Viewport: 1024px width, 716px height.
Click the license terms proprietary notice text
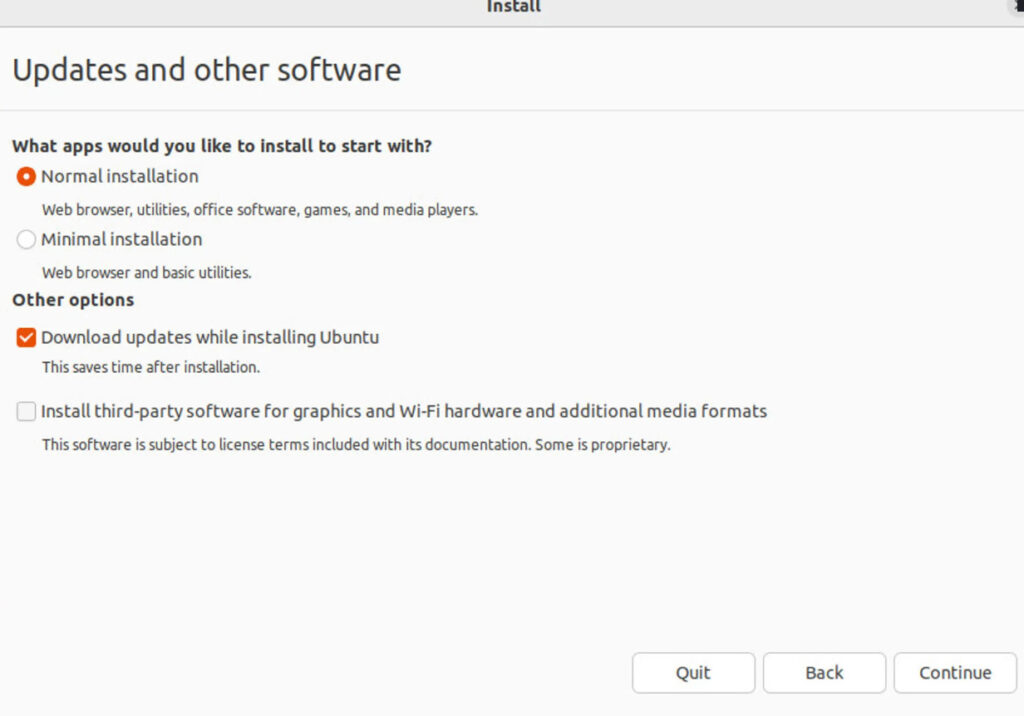tap(356, 444)
